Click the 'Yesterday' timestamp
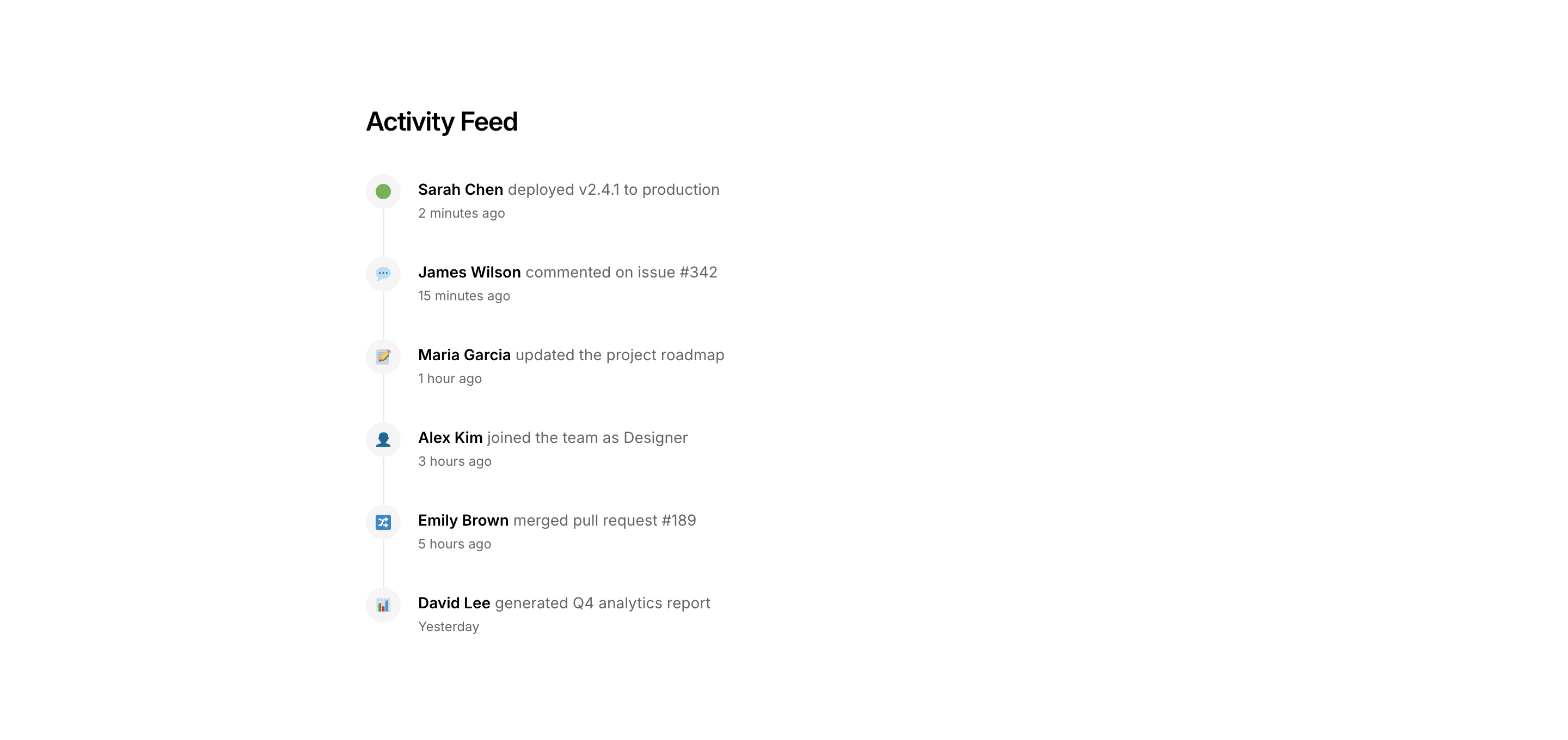The width and height of the screenshot is (1568, 740). click(448, 627)
